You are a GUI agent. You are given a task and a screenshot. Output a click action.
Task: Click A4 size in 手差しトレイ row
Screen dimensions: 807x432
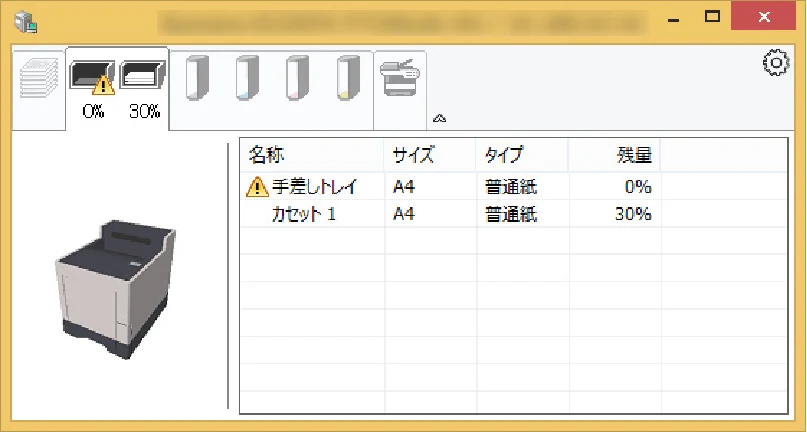point(404,187)
